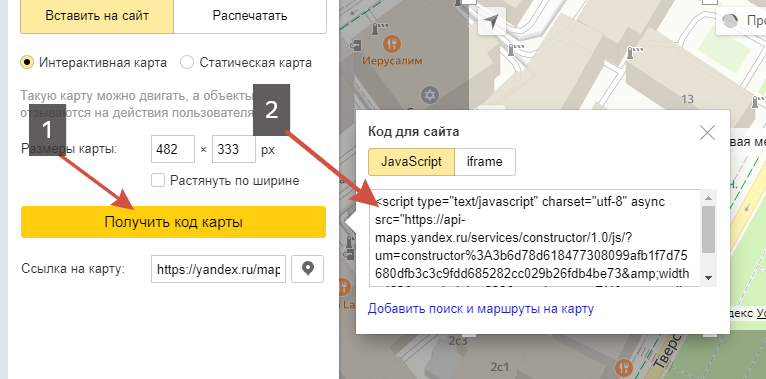Select Интерактивная карта radio button
The width and height of the screenshot is (766, 379).
tap(27, 63)
